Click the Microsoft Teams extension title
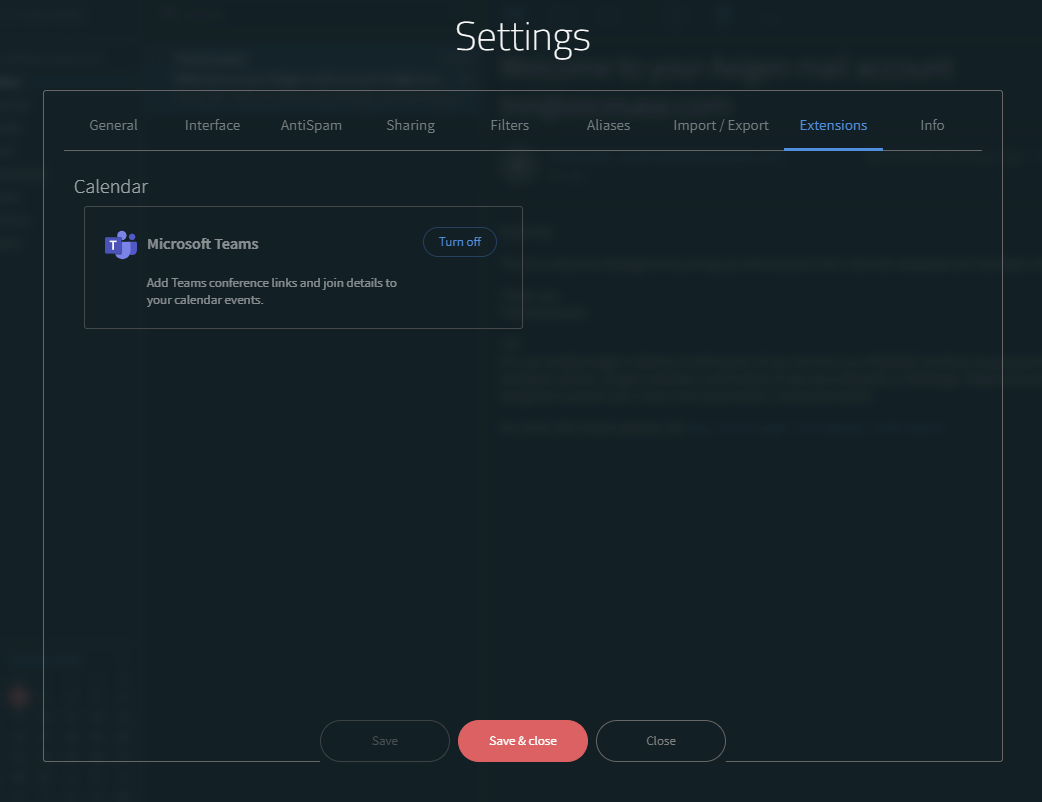The height and width of the screenshot is (802, 1042). click(202, 244)
